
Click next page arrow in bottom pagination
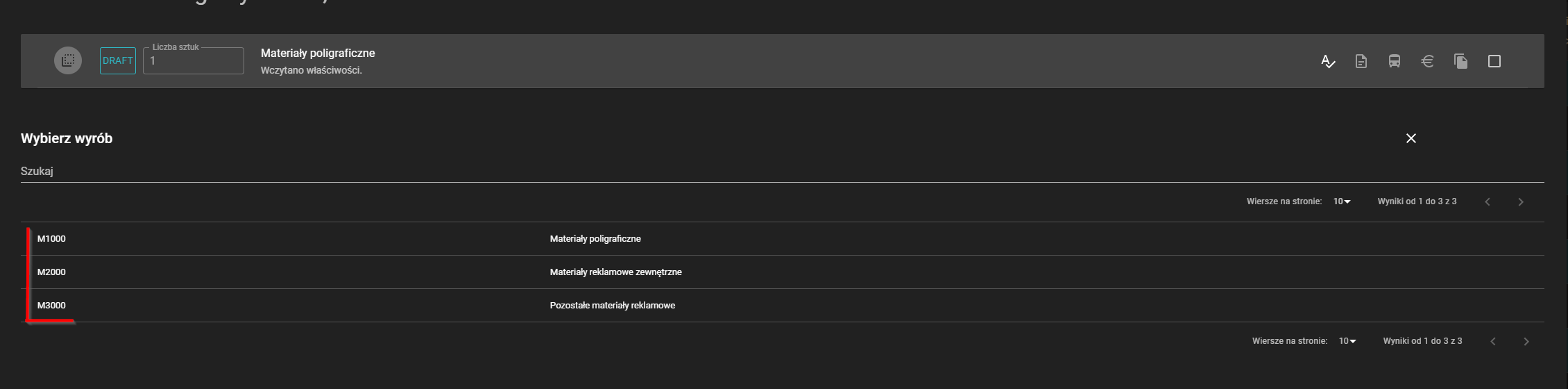coord(1526,342)
